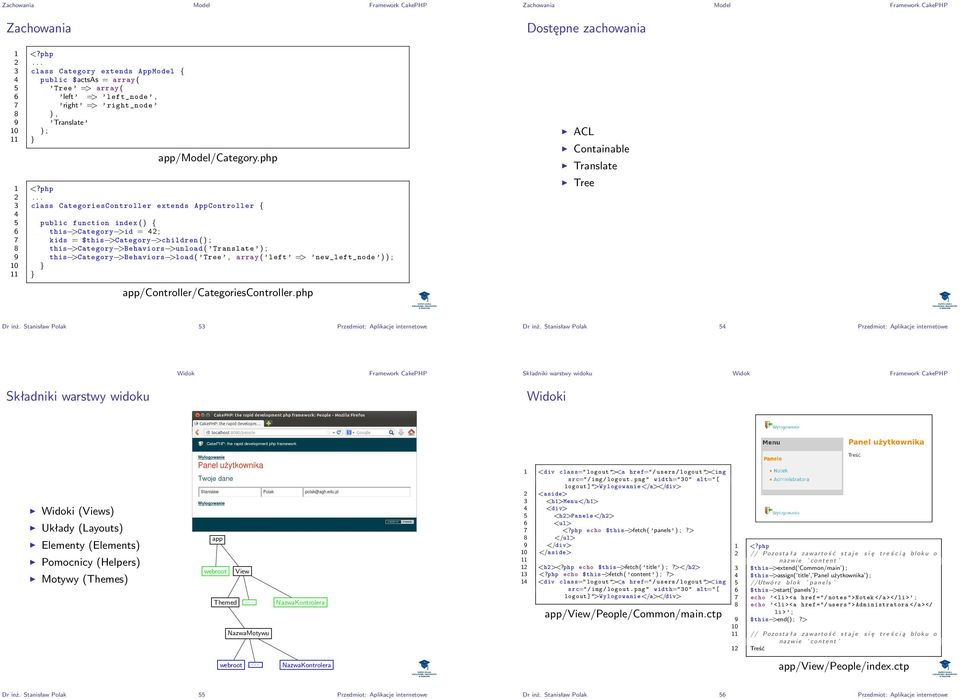Click the Translate bullet on slide 54

coord(595,166)
